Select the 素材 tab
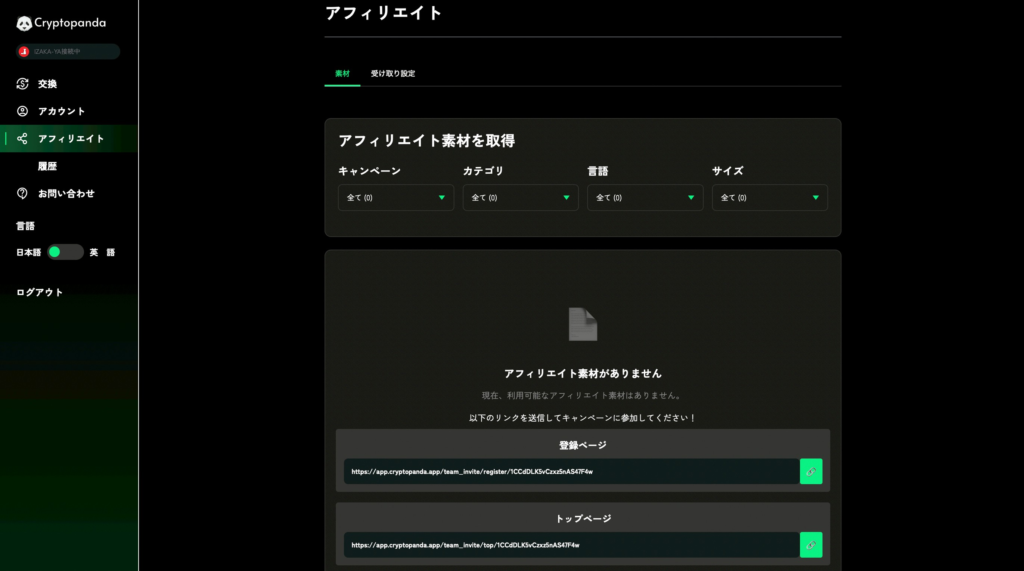1024x571 pixels. (x=342, y=74)
